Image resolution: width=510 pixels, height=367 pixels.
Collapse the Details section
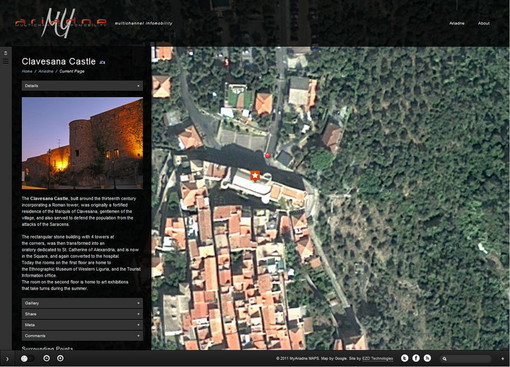[x=82, y=86]
